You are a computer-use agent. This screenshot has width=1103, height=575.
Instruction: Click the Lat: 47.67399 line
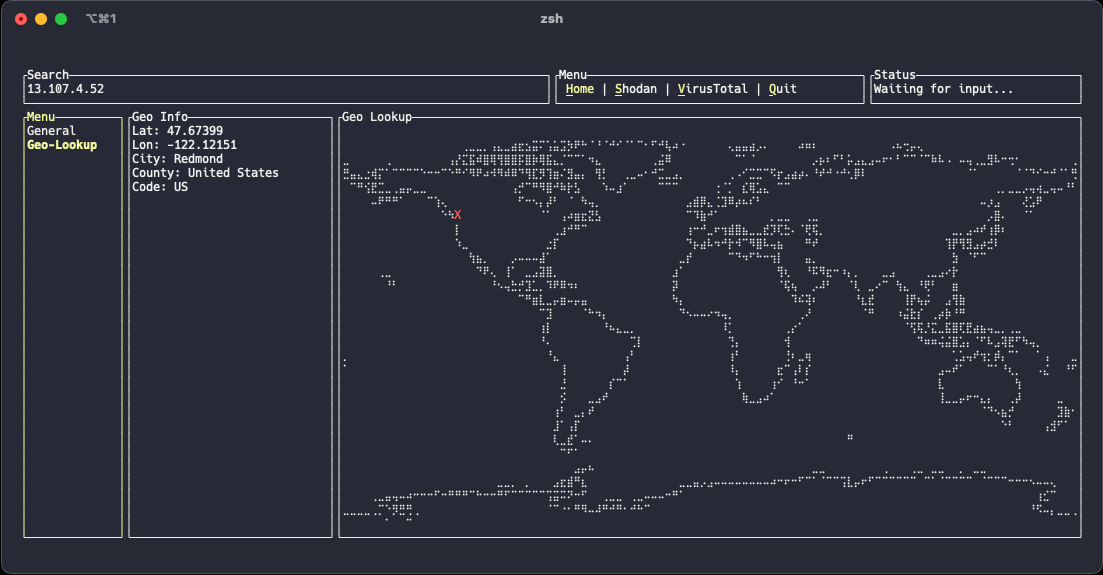pos(177,131)
